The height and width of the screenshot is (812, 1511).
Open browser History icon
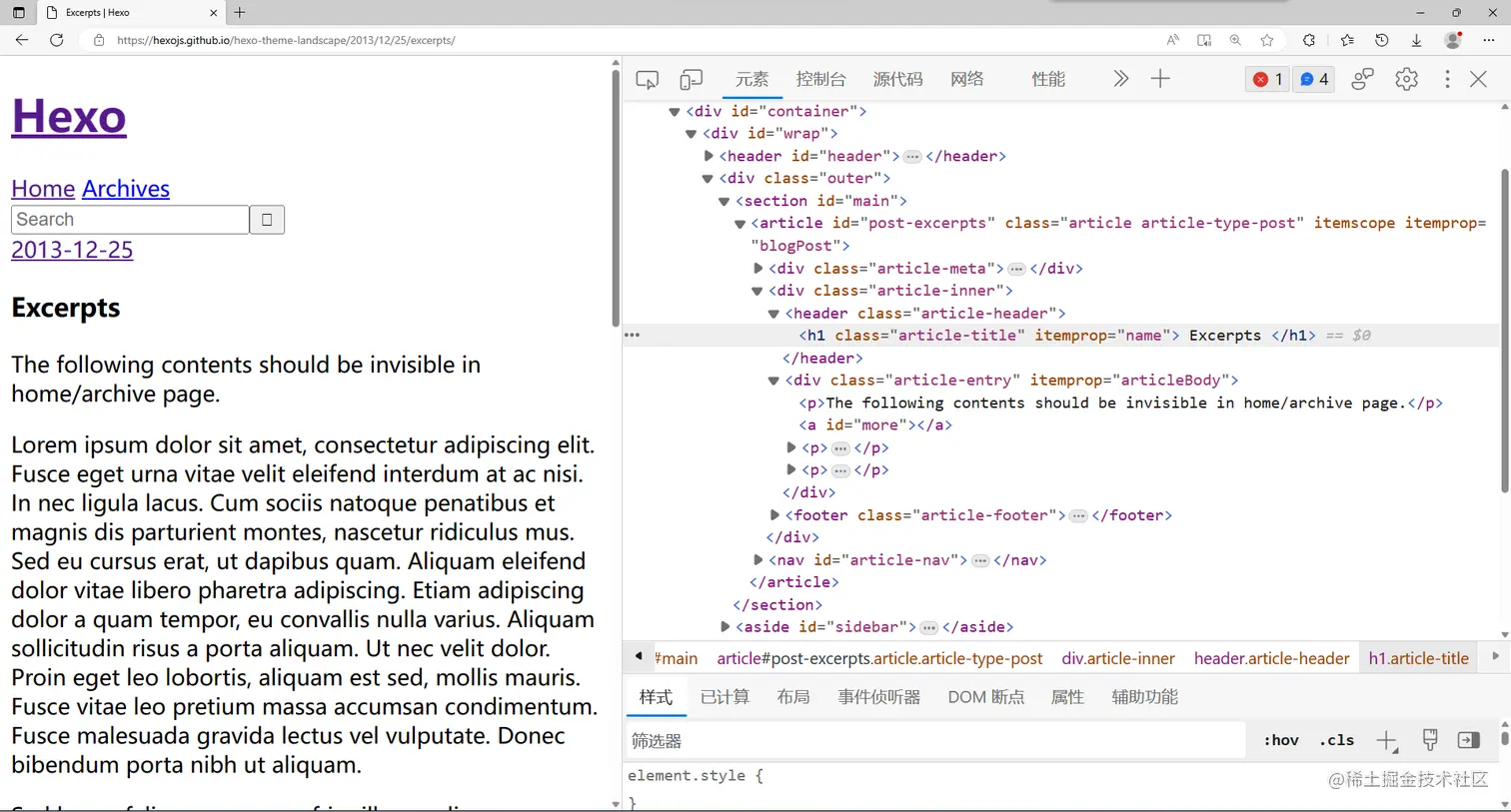tap(1382, 40)
